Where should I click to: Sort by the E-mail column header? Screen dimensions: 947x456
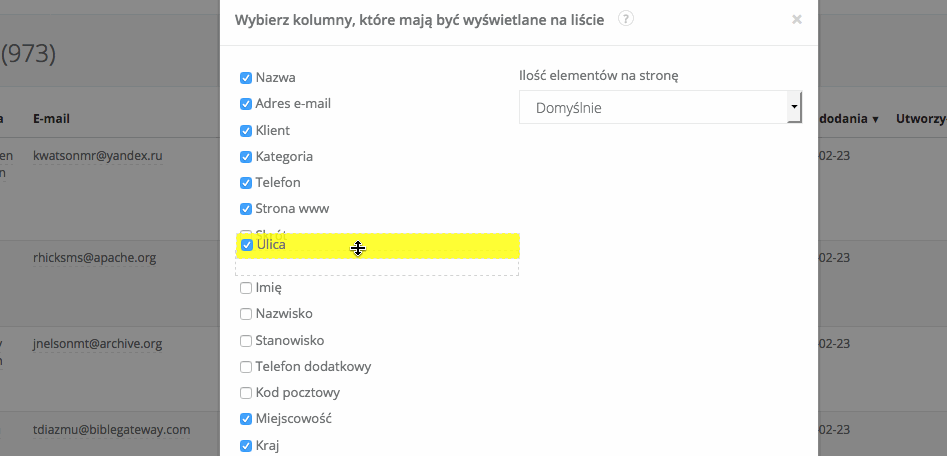(51, 119)
